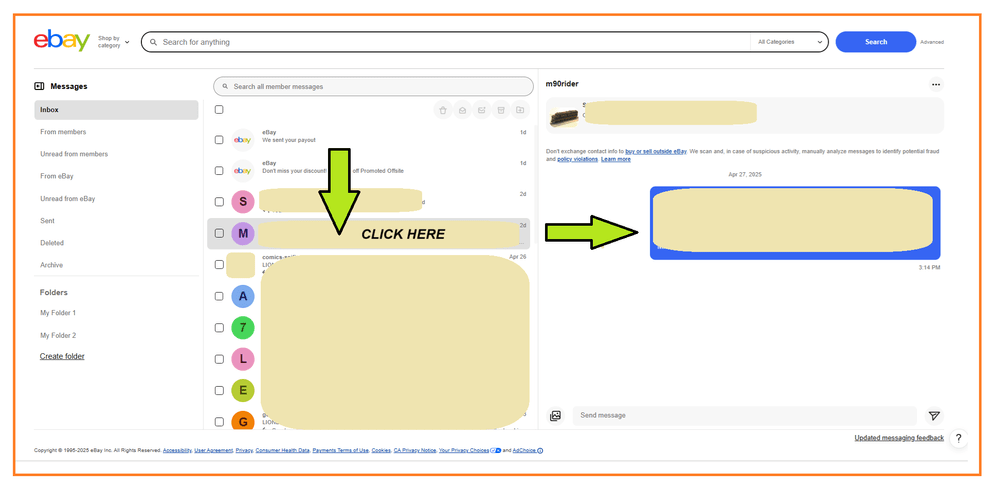
Task: Check the box for 'We sent your payout'
Action: [219, 139]
